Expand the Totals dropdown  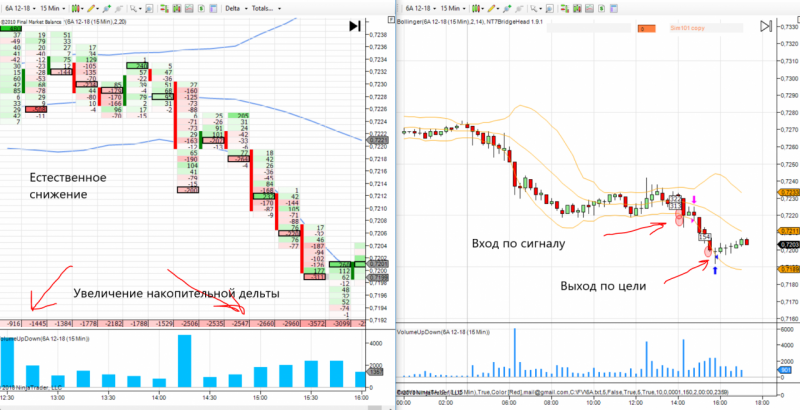click(x=268, y=9)
